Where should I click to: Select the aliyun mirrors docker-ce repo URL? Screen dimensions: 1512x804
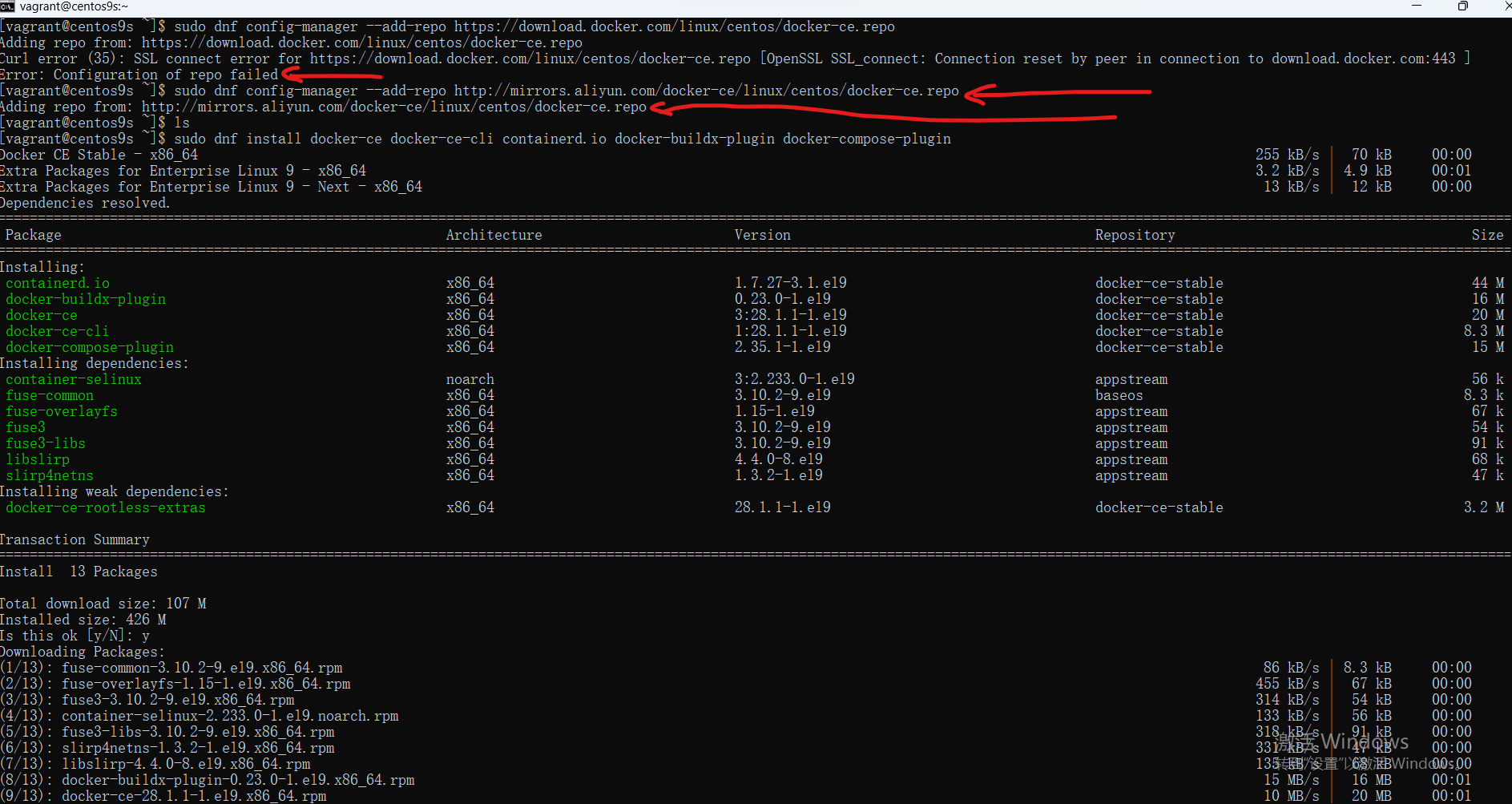point(707,90)
